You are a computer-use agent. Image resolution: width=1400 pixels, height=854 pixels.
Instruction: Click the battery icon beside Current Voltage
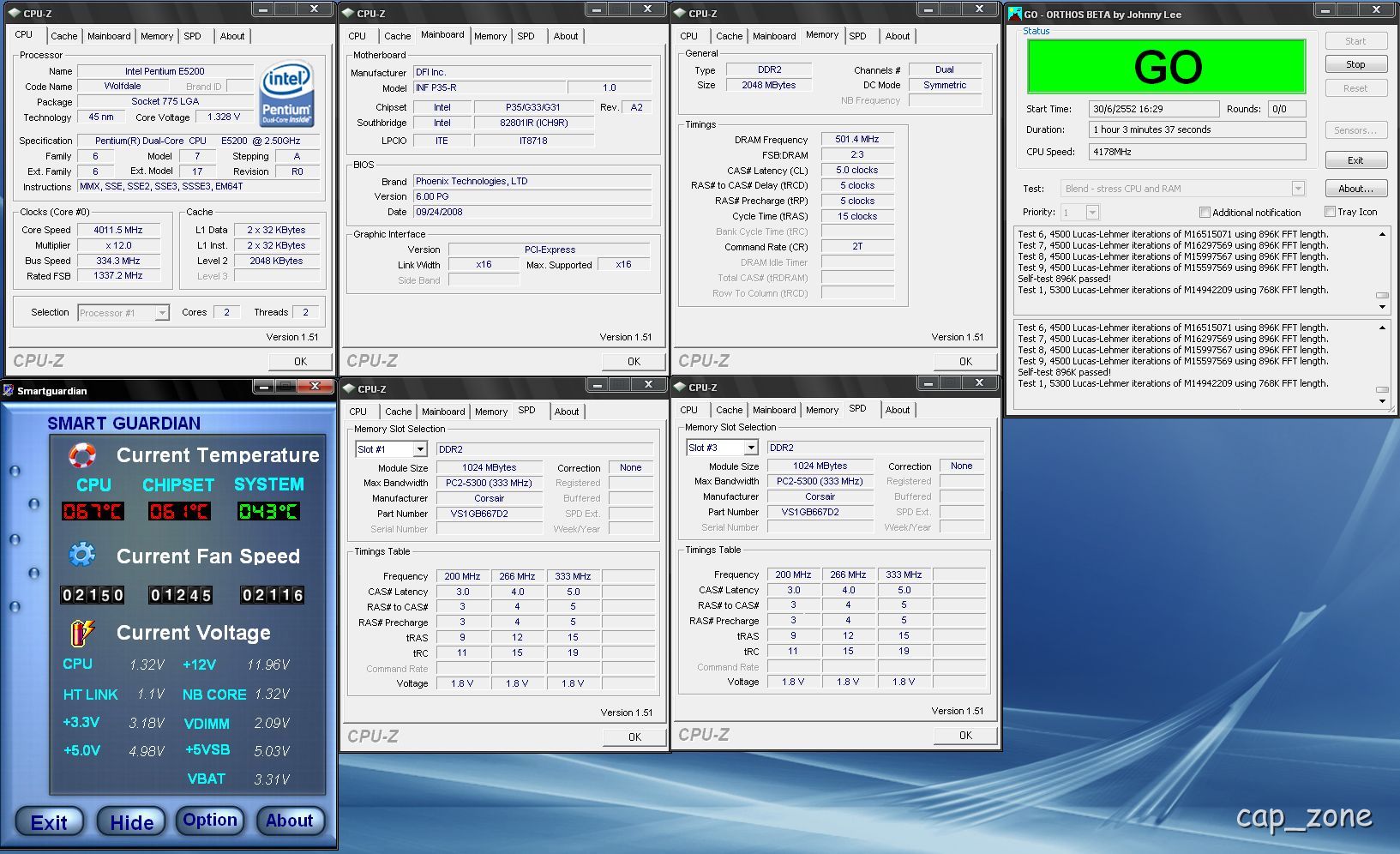pos(82,633)
